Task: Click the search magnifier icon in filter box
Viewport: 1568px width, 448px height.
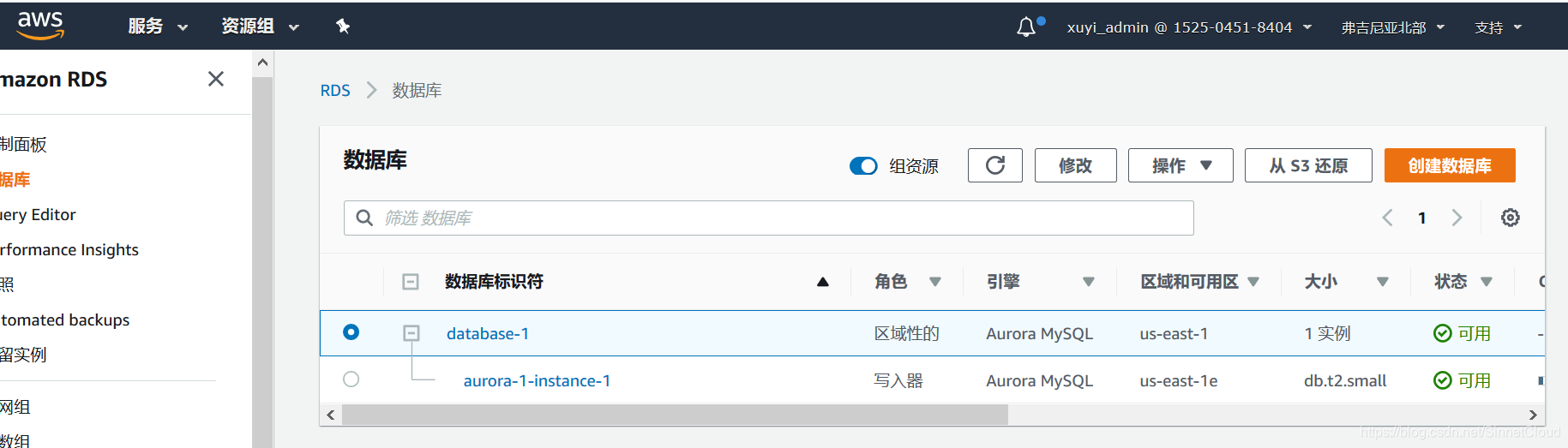Action: 364,218
